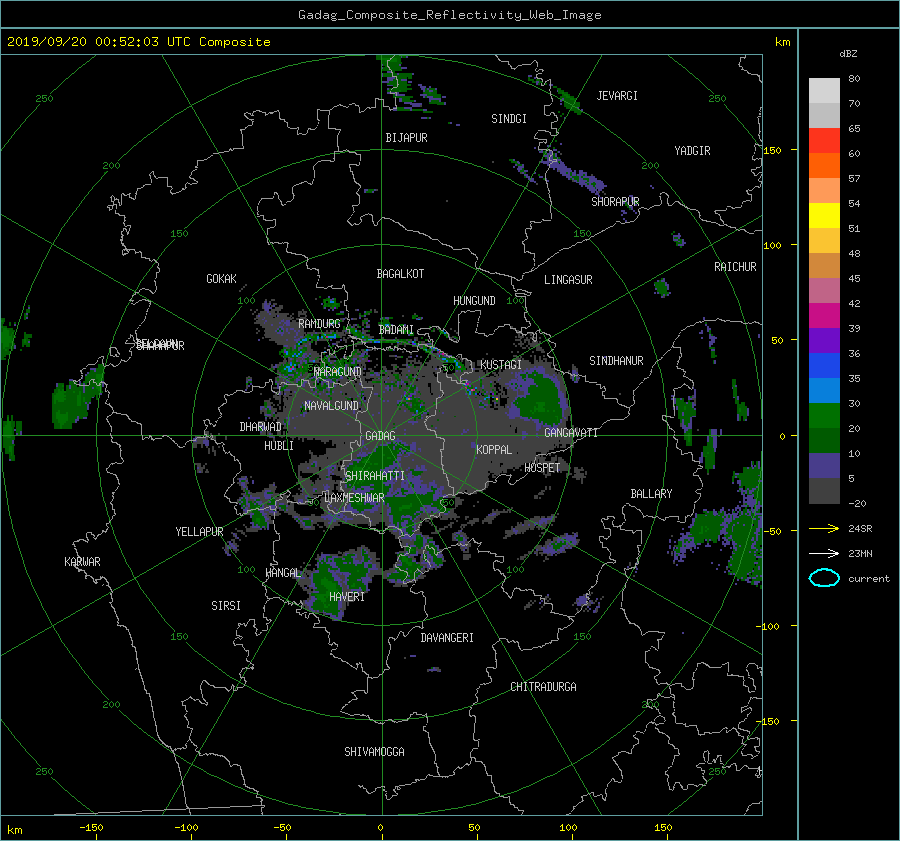This screenshot has width=900, height=841.
Task: Click the NAVALGUND city label
Action: [x=331, y=406]
